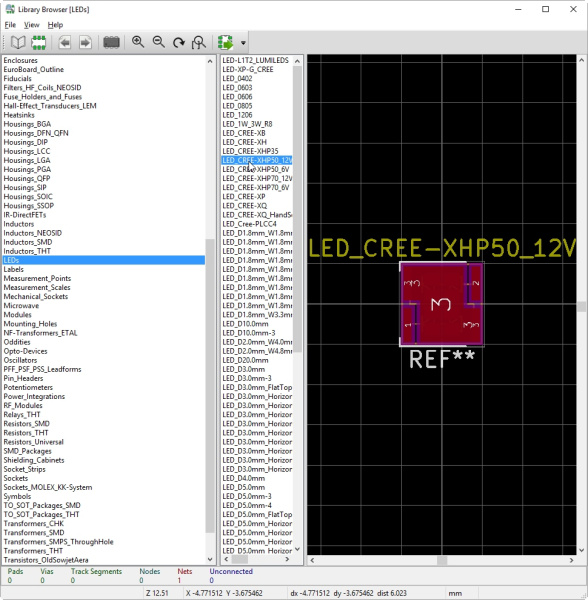This screenshot has width=588, height=600.
Task: Choose footprint LED_CREE-XHP70_12V
Action: (x=257, y=178)
